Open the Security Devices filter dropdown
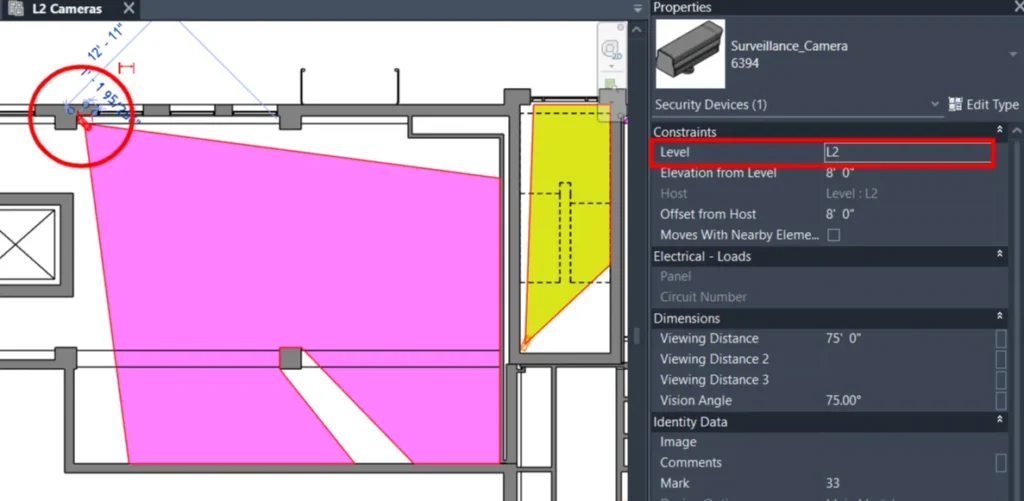Viewport: 1024px width, 501px height. pyautogui.click(x=935, y=104)
